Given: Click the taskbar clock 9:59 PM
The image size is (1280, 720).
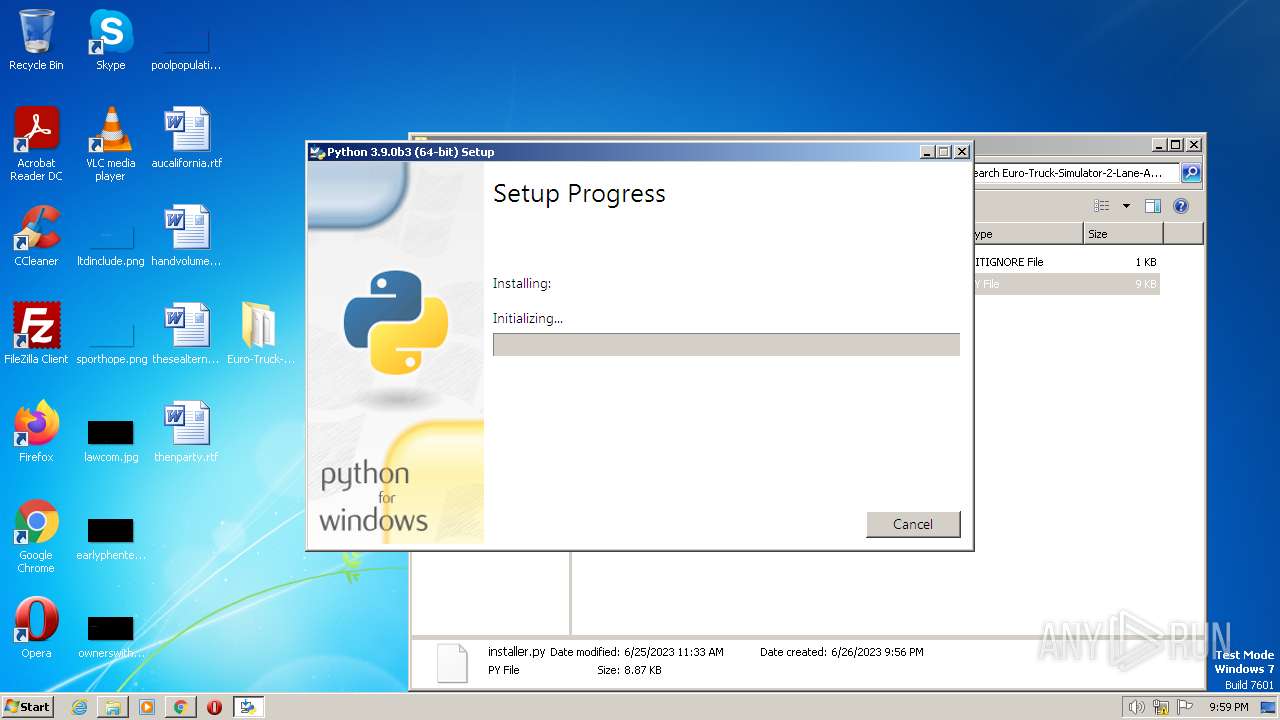Looking at the screenshot, I should click(x=1228, y=707).
